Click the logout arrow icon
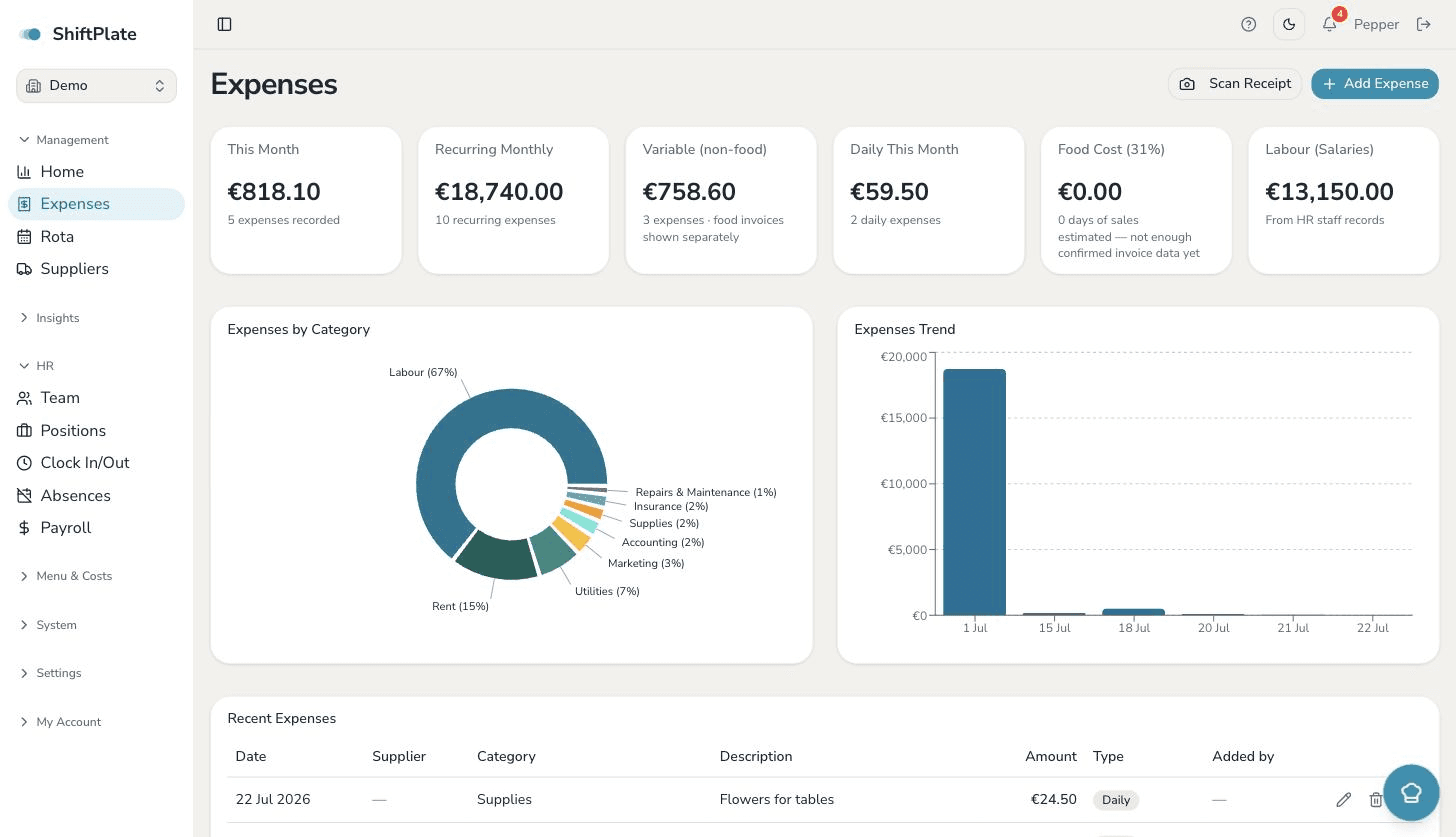1456x837 pixels. pyautogui.click(x=1424, y=24)
